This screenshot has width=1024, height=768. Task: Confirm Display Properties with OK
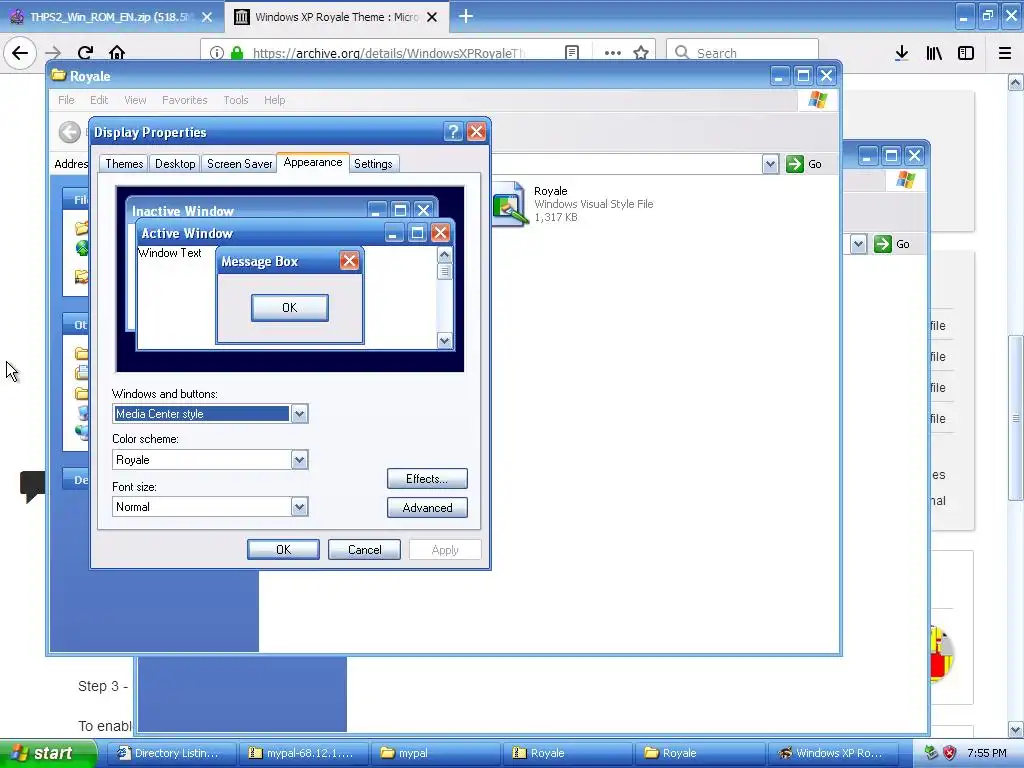283,550
